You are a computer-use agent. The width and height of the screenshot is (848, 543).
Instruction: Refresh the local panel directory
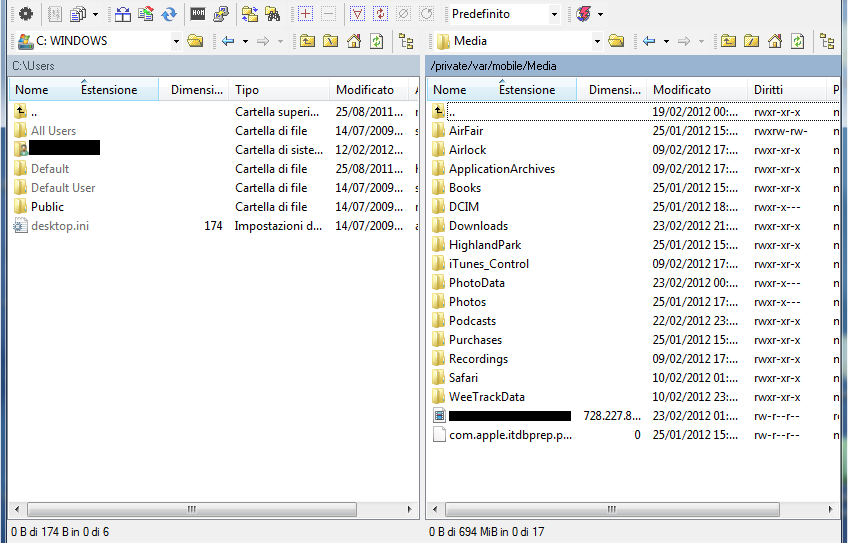(x=376, y=41)
